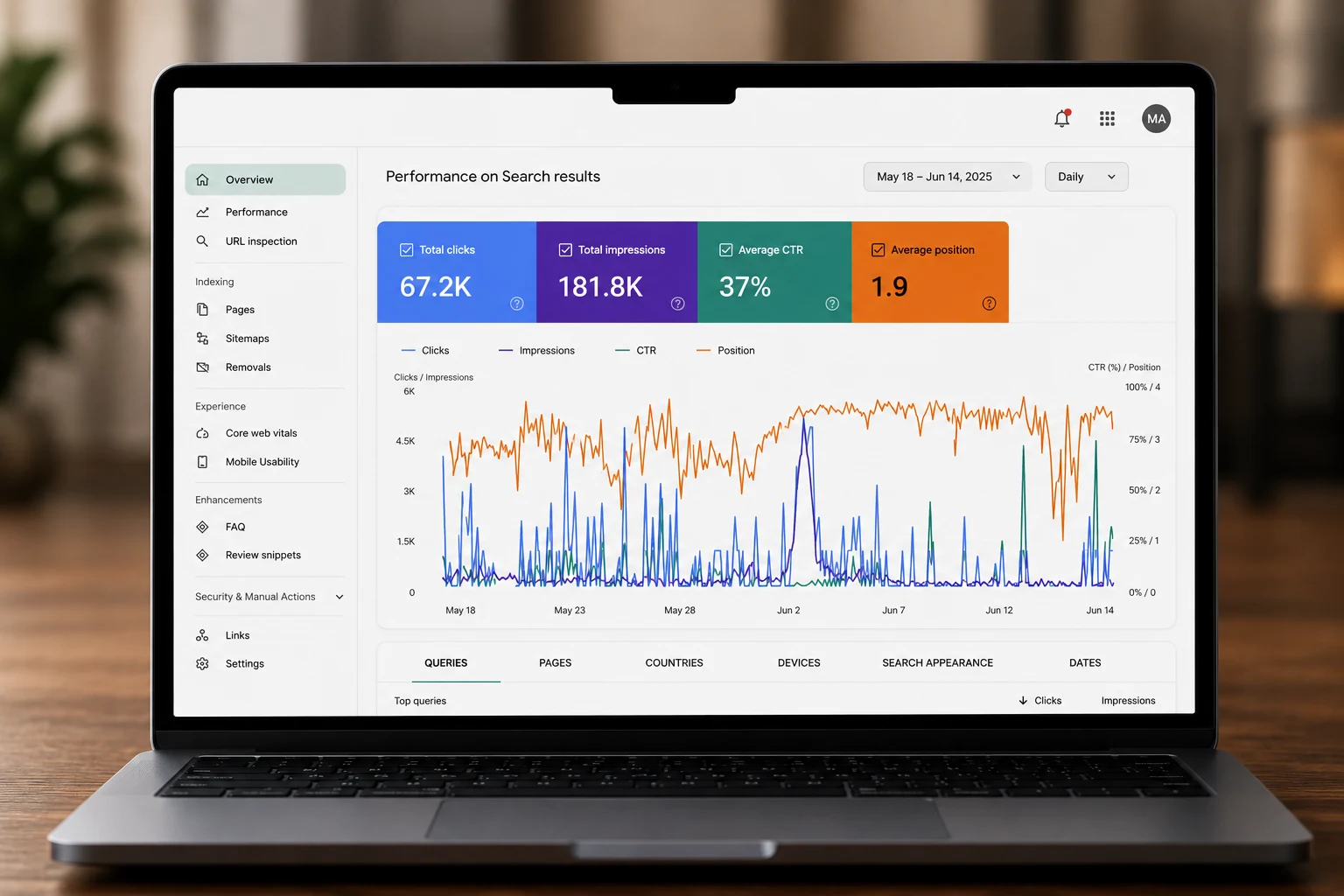1344x896 pixels.
Task: Sort table by Impressions column
Action: (1128, 700)
